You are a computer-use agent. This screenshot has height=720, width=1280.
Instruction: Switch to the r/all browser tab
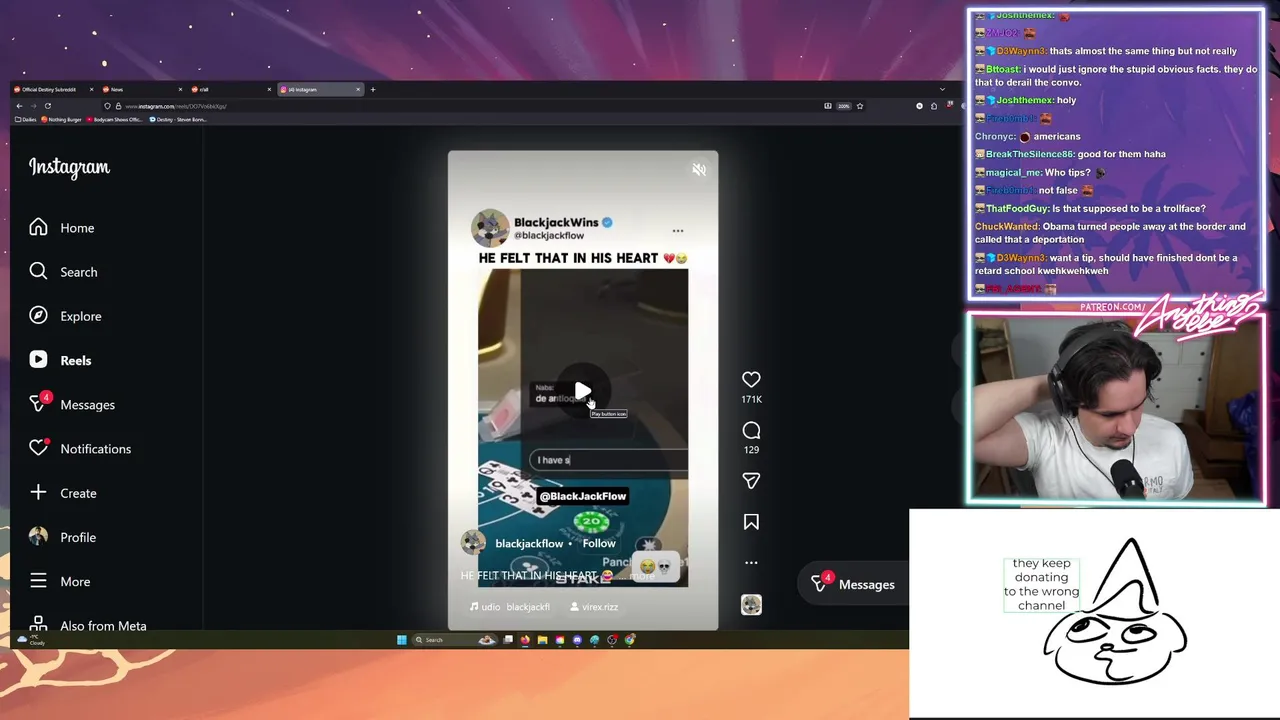[231, 89]
